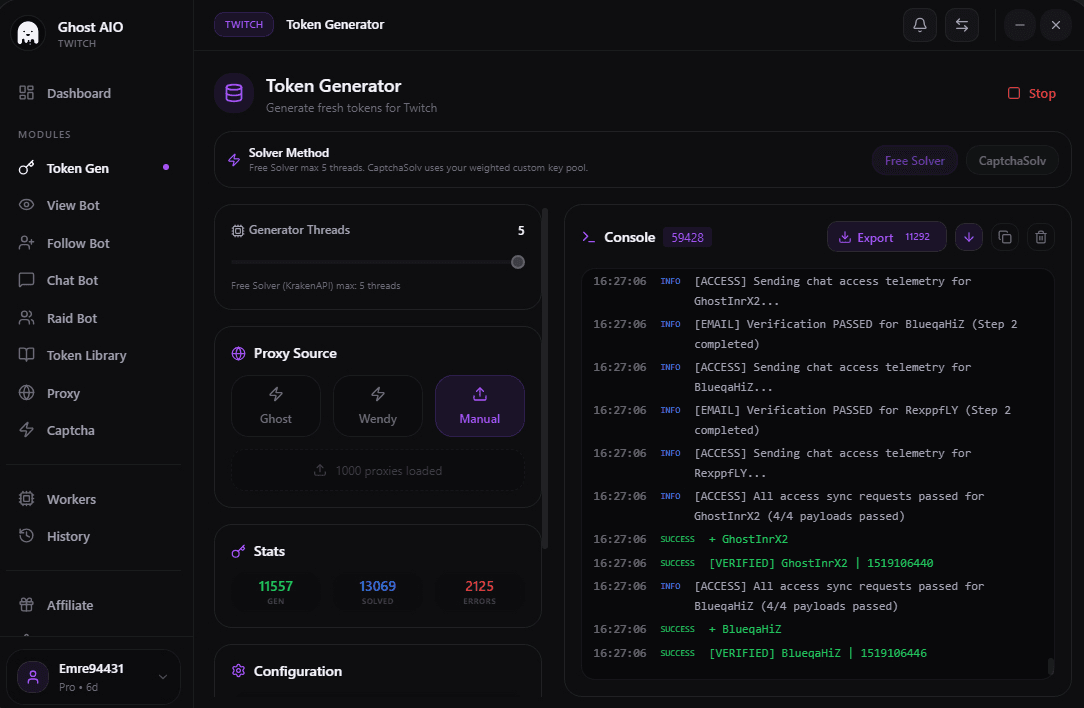
Task: Open the Token Gen module
Action: coord(93,168)
